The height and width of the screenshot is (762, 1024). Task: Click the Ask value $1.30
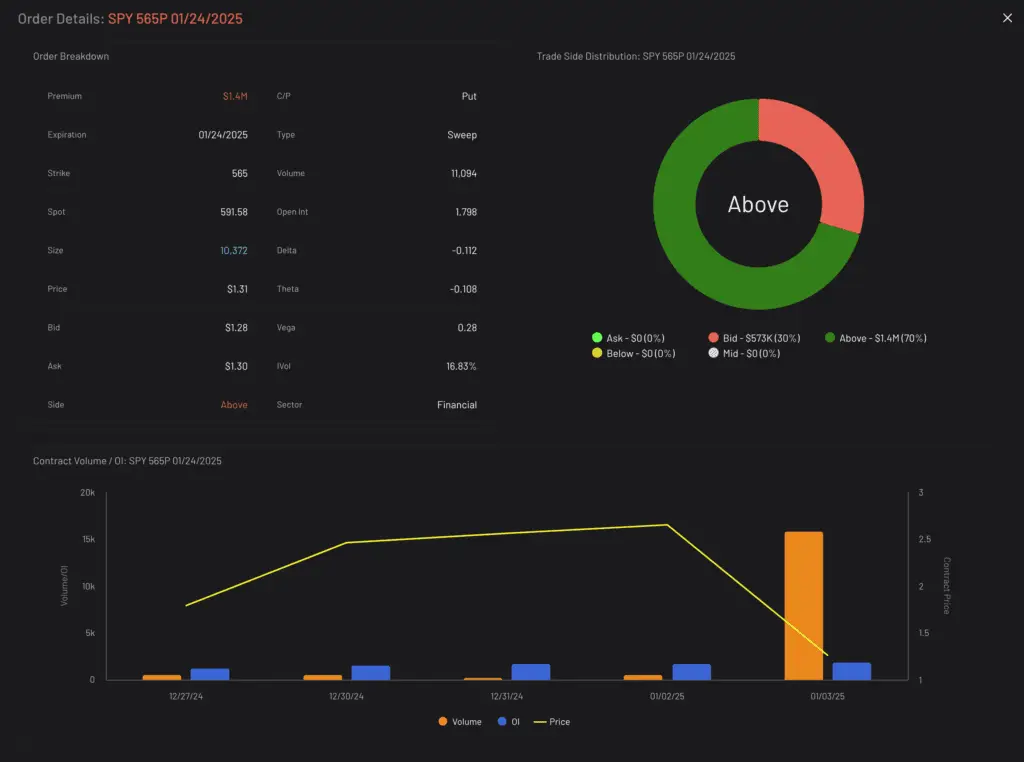tap(236, 366)
